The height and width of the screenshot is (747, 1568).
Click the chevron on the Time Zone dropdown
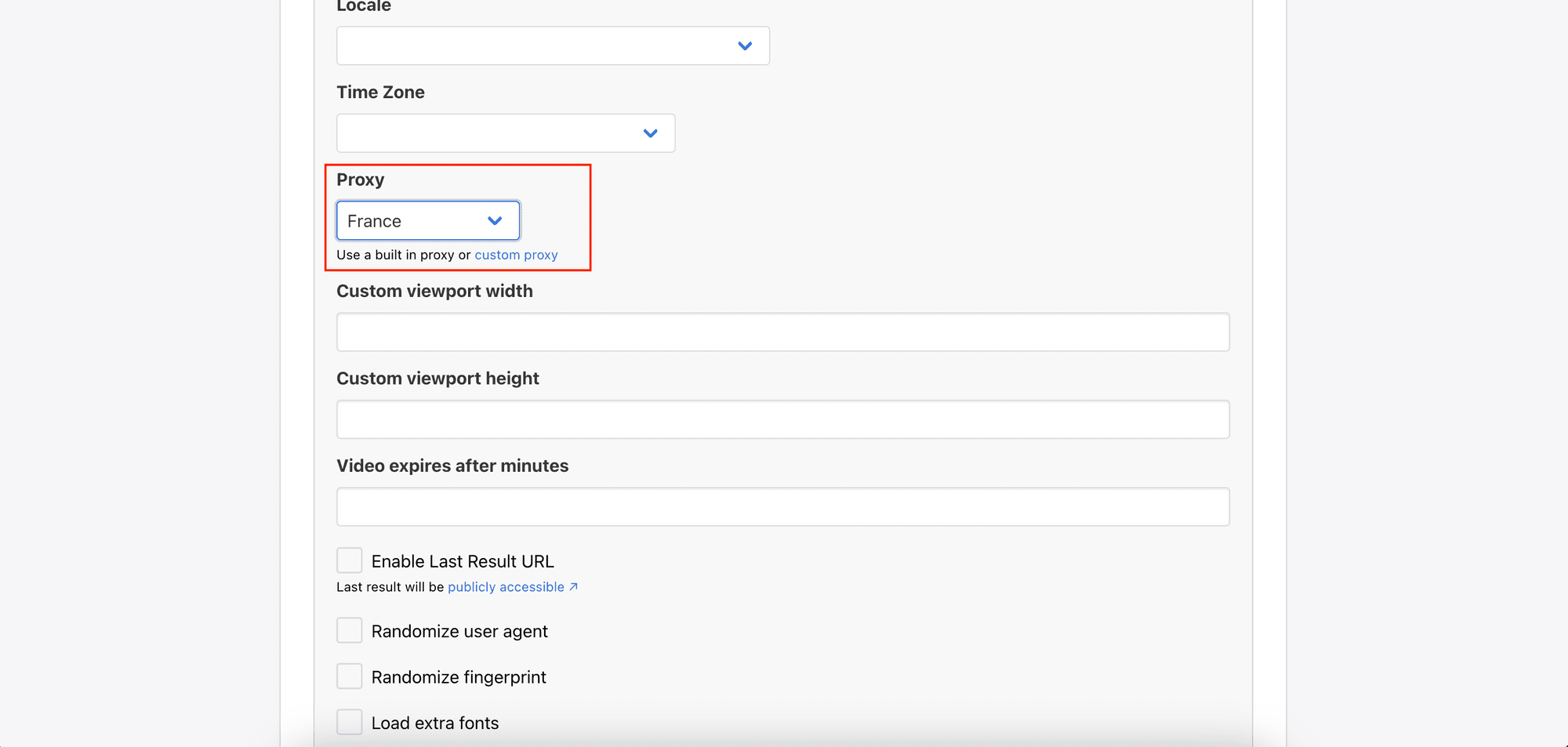[649, 133]
